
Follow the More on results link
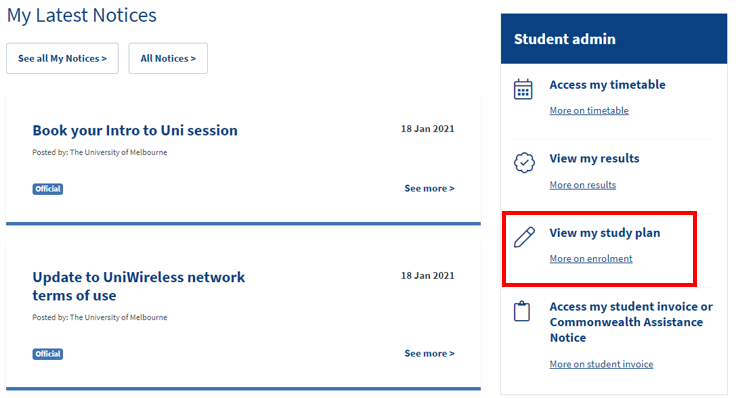pos(583,185)
